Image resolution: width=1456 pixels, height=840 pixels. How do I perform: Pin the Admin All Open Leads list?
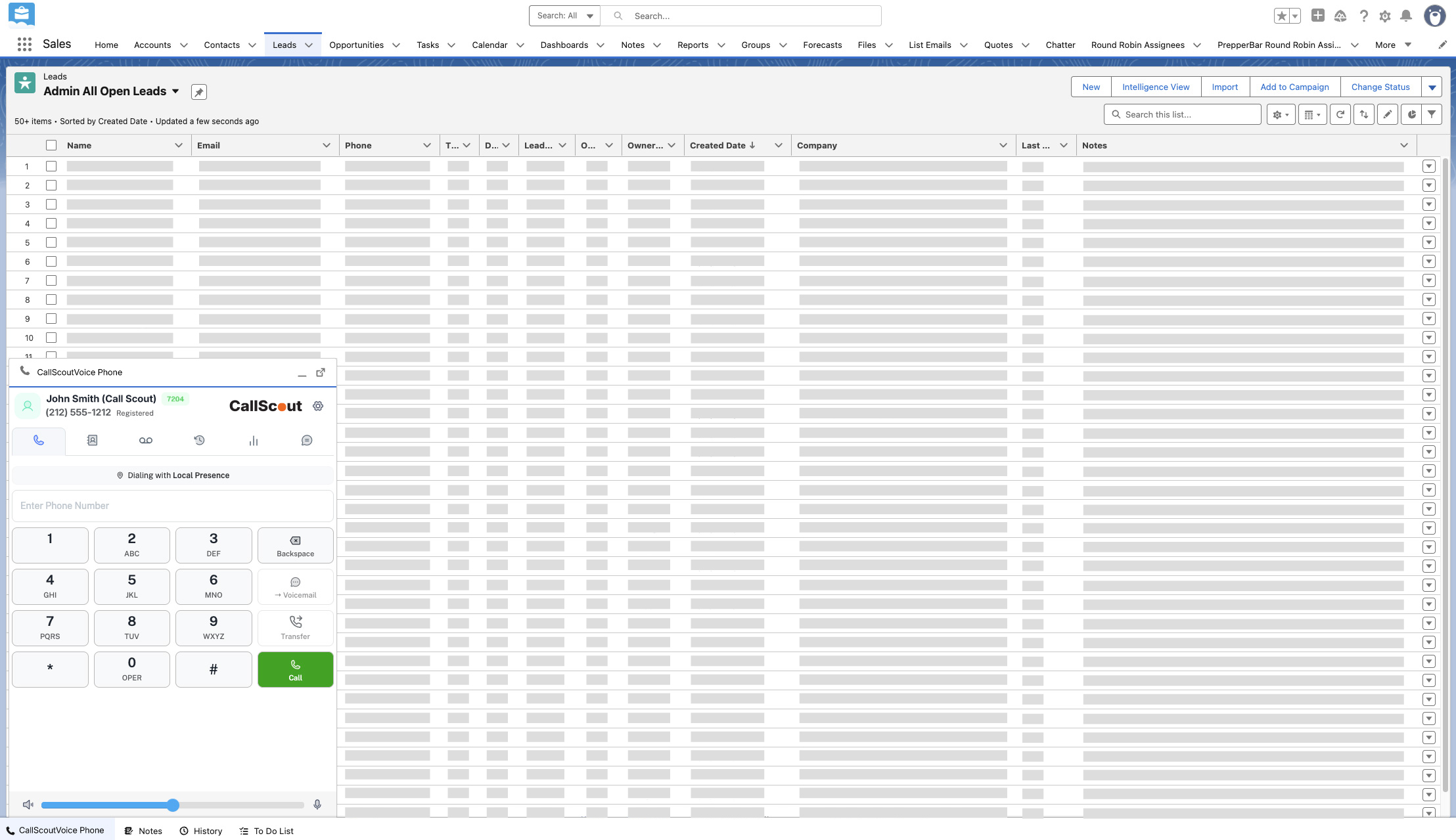(199, 92)
